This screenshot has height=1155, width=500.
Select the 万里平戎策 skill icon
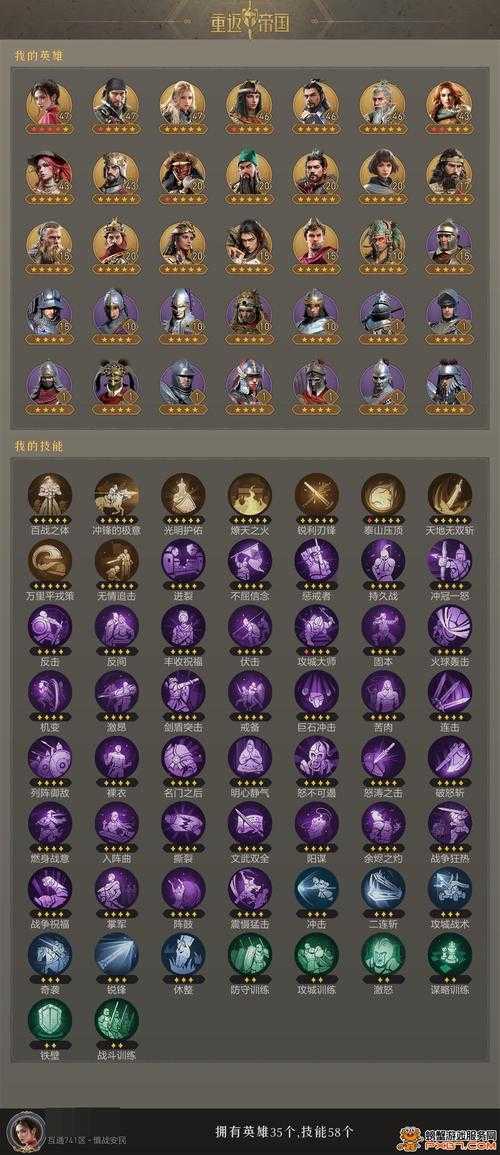[x=49, y=560]
